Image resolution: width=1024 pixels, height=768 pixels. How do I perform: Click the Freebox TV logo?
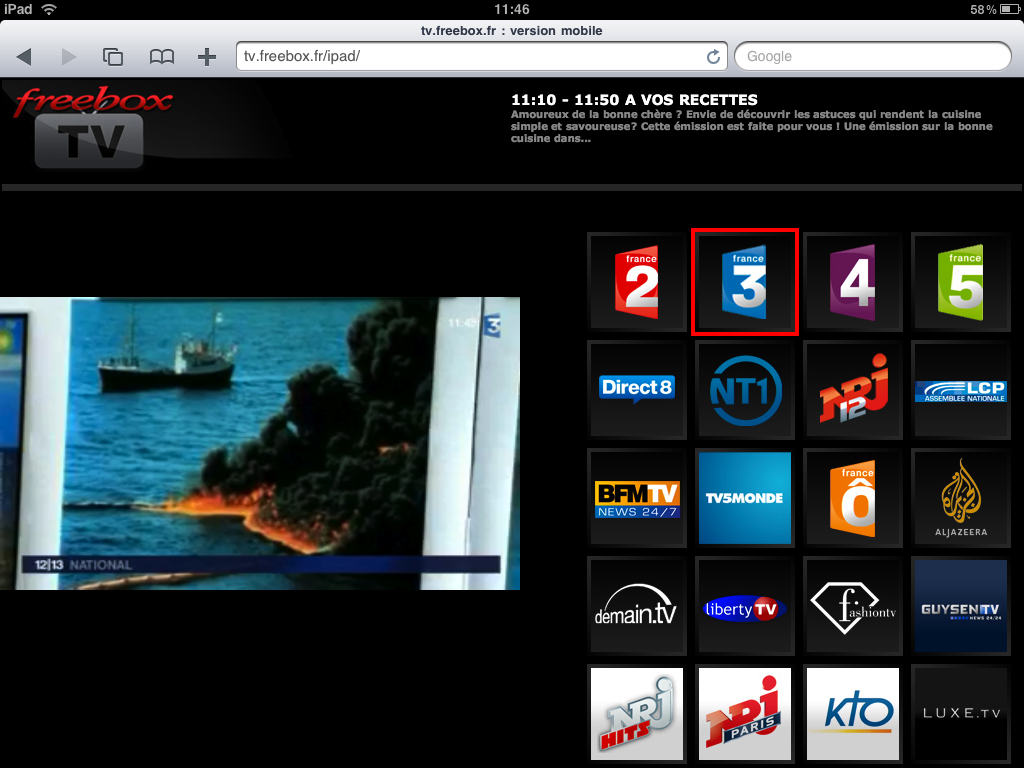[93, 127]
